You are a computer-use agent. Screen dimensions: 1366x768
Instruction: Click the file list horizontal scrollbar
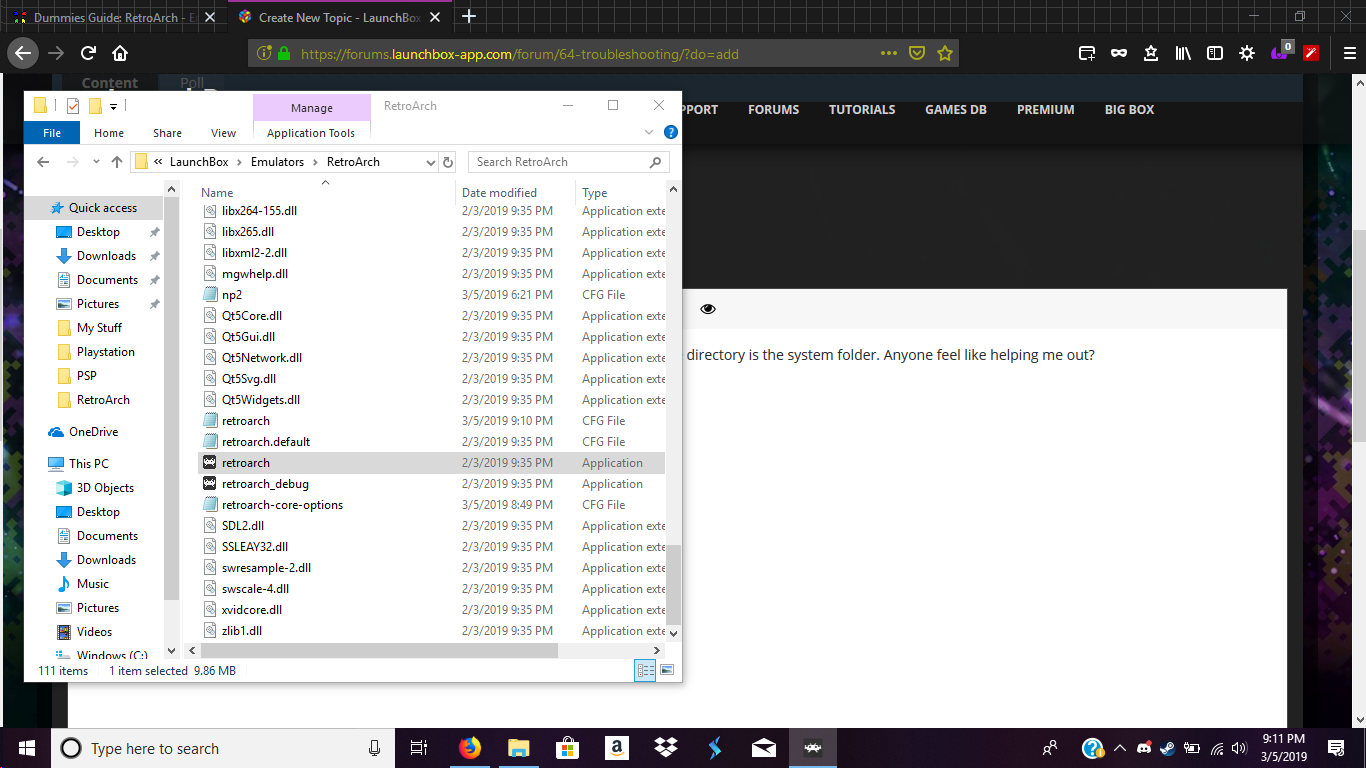click(x=379, y=651)
